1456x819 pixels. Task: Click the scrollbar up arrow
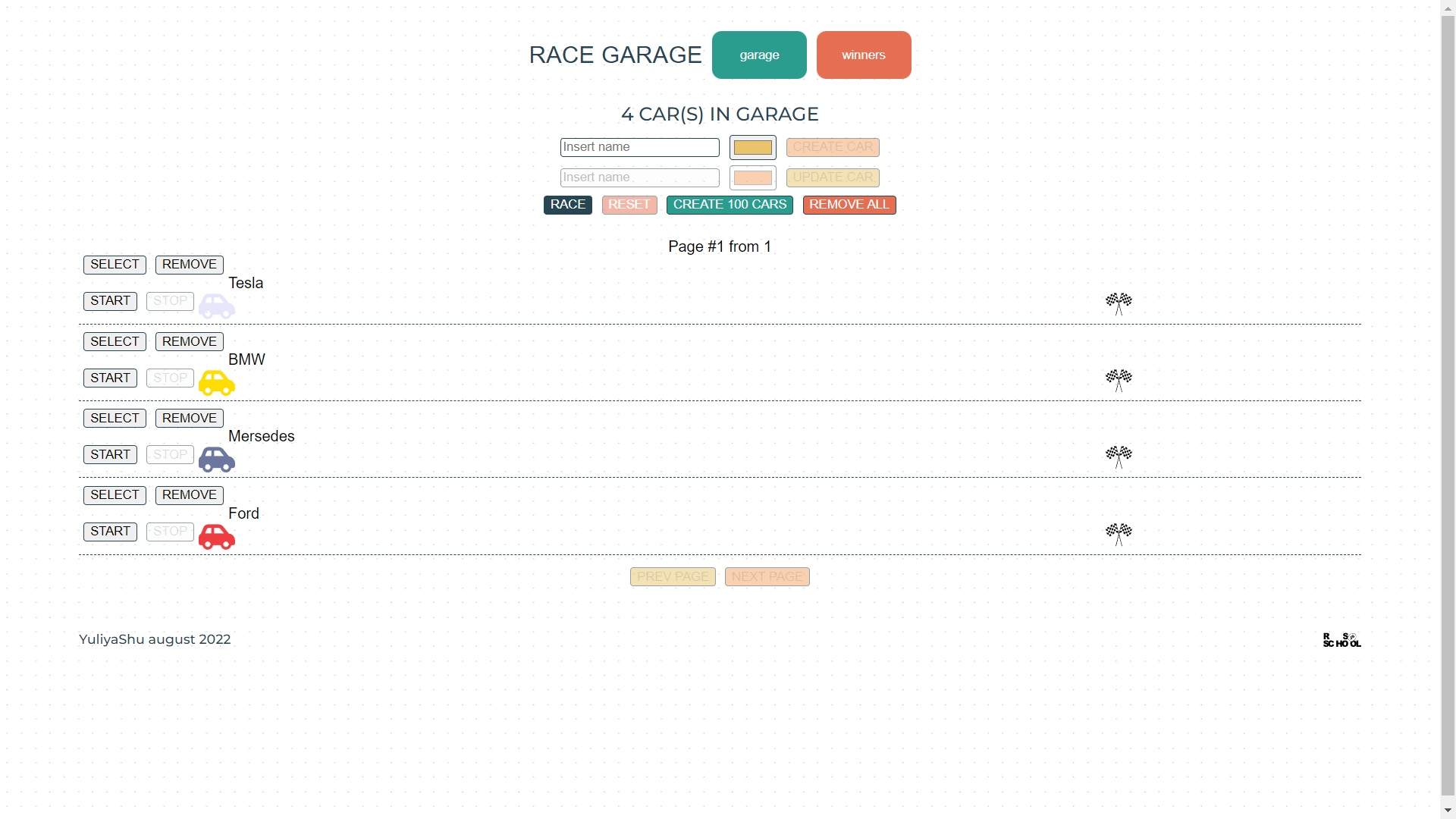(1448, 7)
